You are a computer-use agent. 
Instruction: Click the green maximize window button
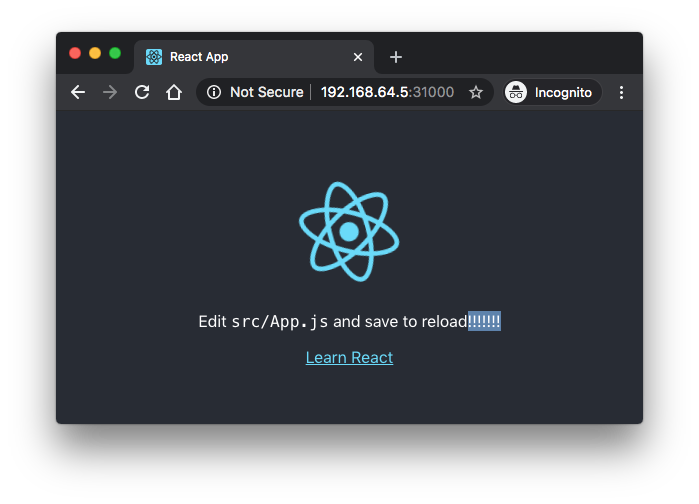[115, 53]
